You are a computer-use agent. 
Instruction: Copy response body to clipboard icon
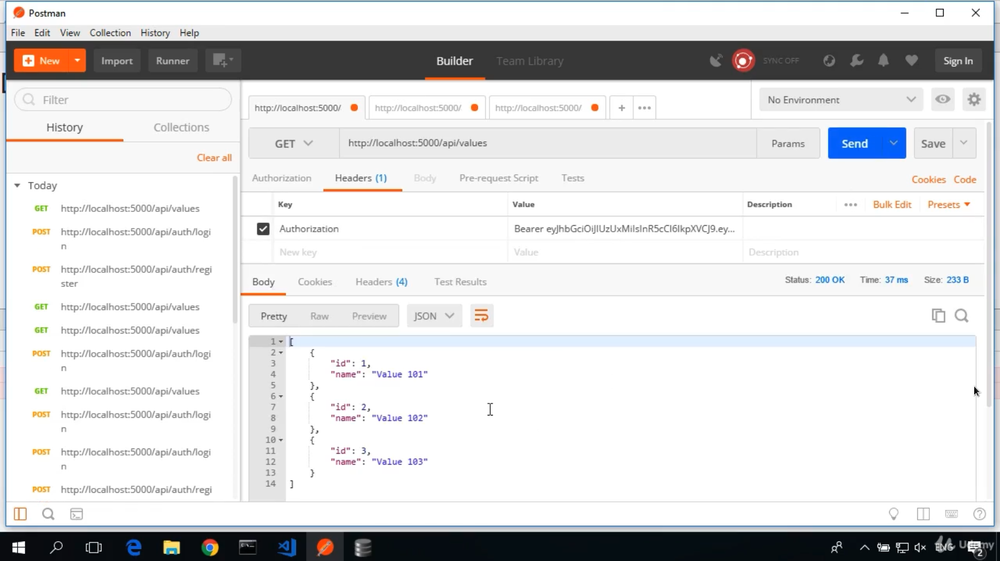(938, 316)
